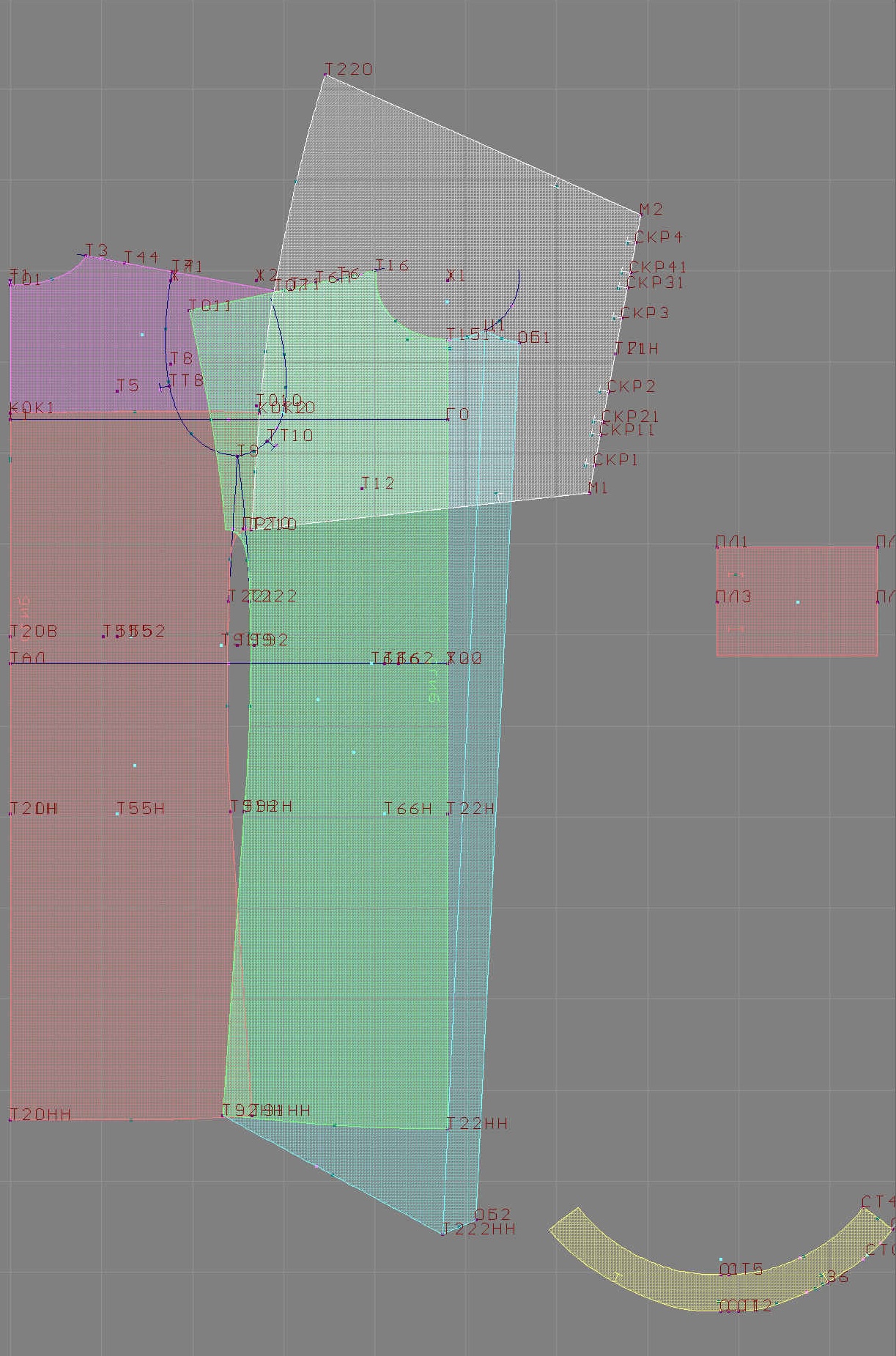The height and width of the screenshot is (1356, 896).
Task: Click the CKP1 marker point
Action: click(x=587, y=465)
